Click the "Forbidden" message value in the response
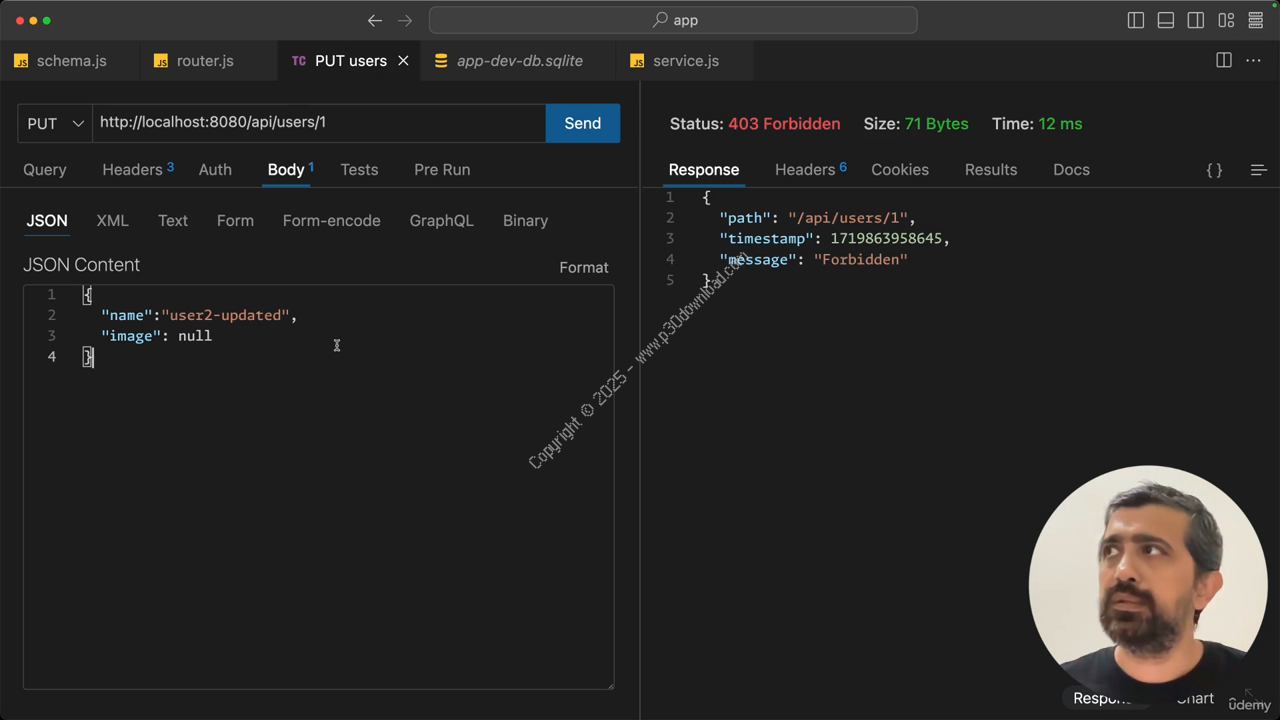 click(x=860, y=260)
